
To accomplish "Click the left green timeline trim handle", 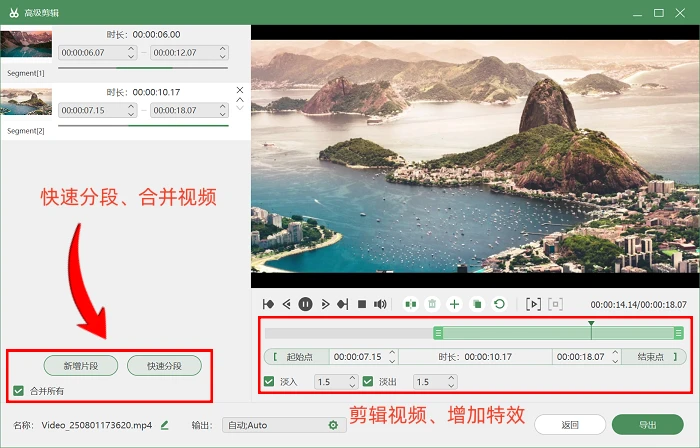I will (438, 333).
